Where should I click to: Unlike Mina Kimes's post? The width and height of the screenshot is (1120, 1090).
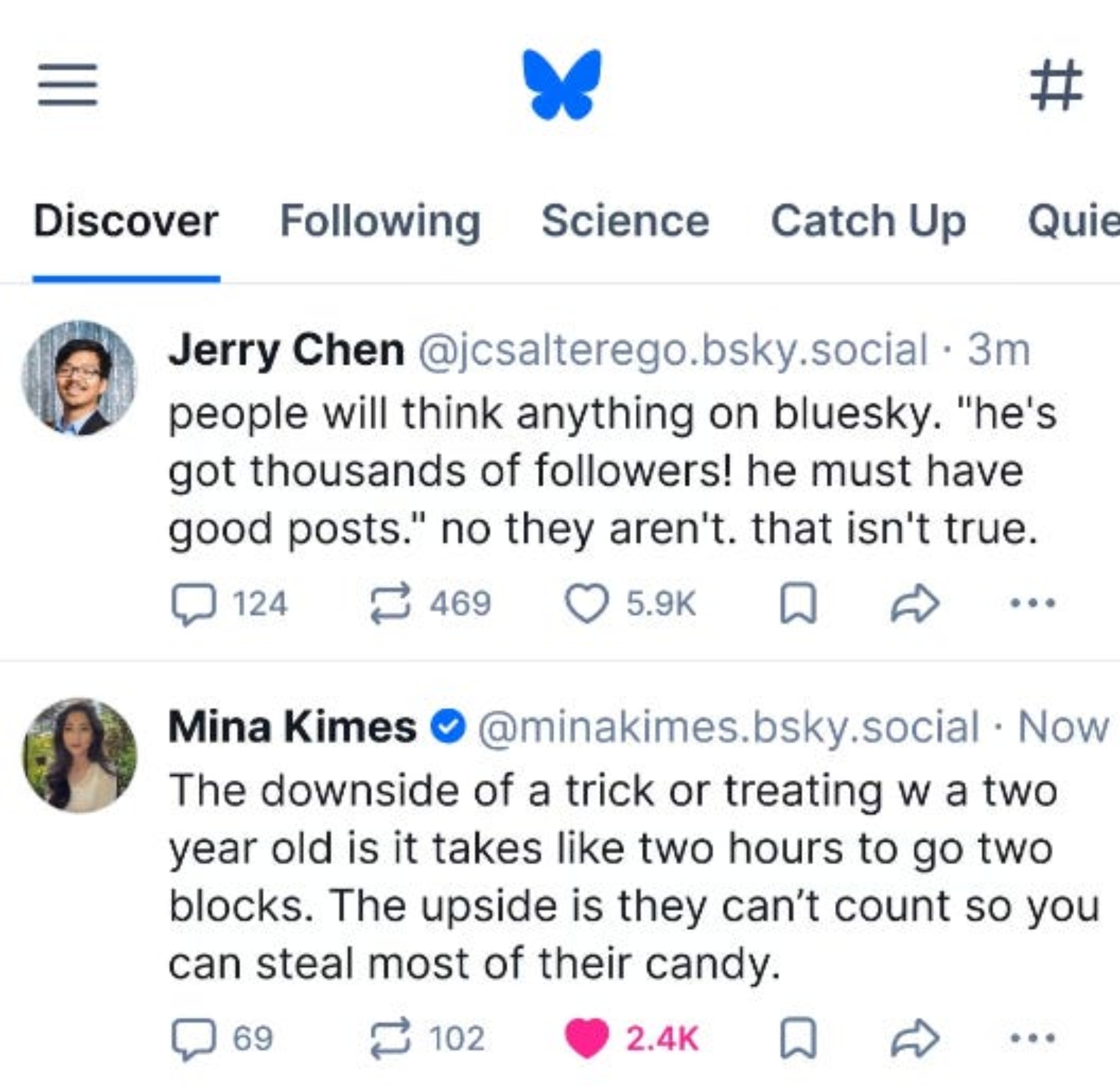coord(586,1038)
